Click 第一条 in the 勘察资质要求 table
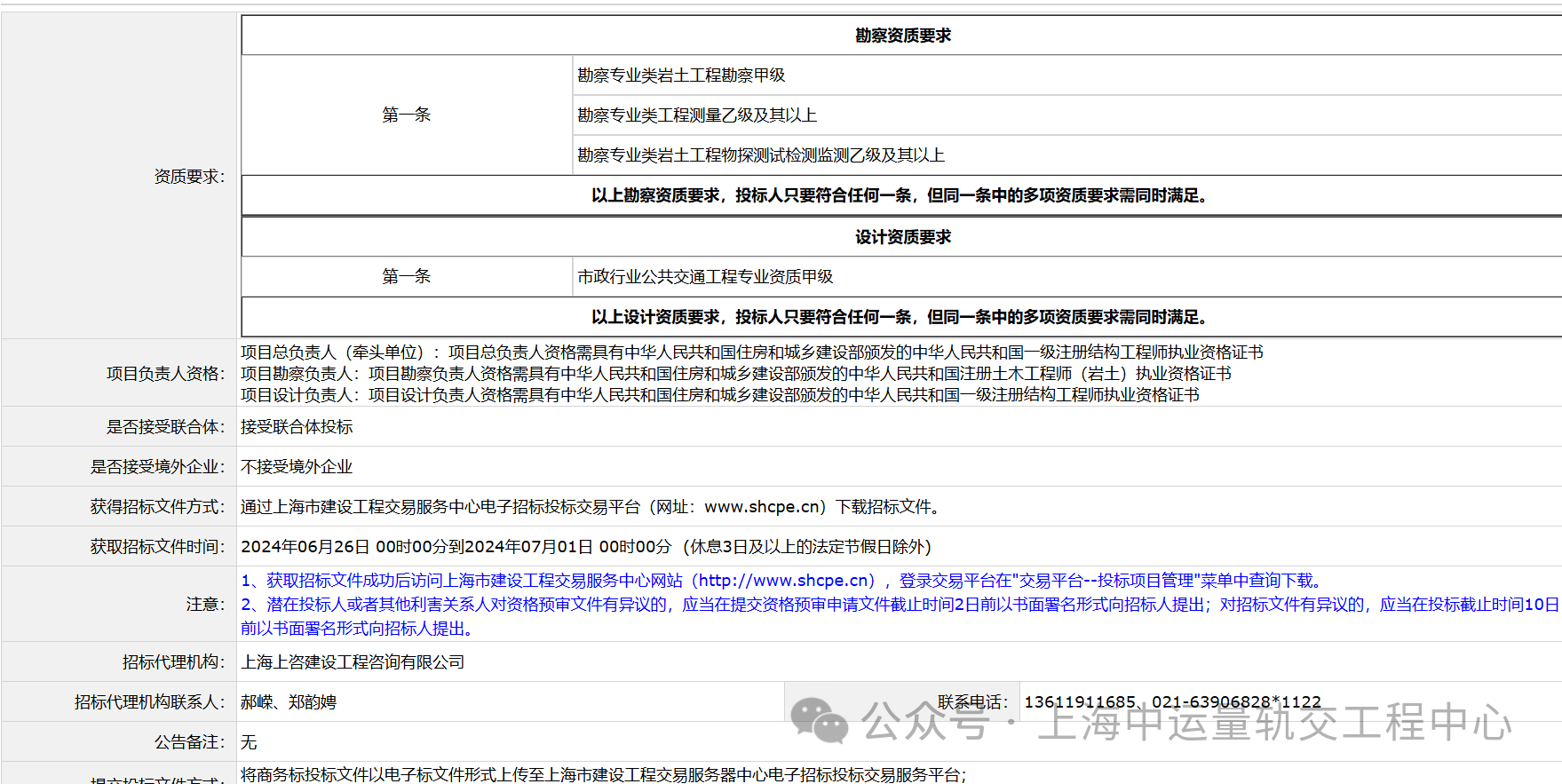 point(407,115)
